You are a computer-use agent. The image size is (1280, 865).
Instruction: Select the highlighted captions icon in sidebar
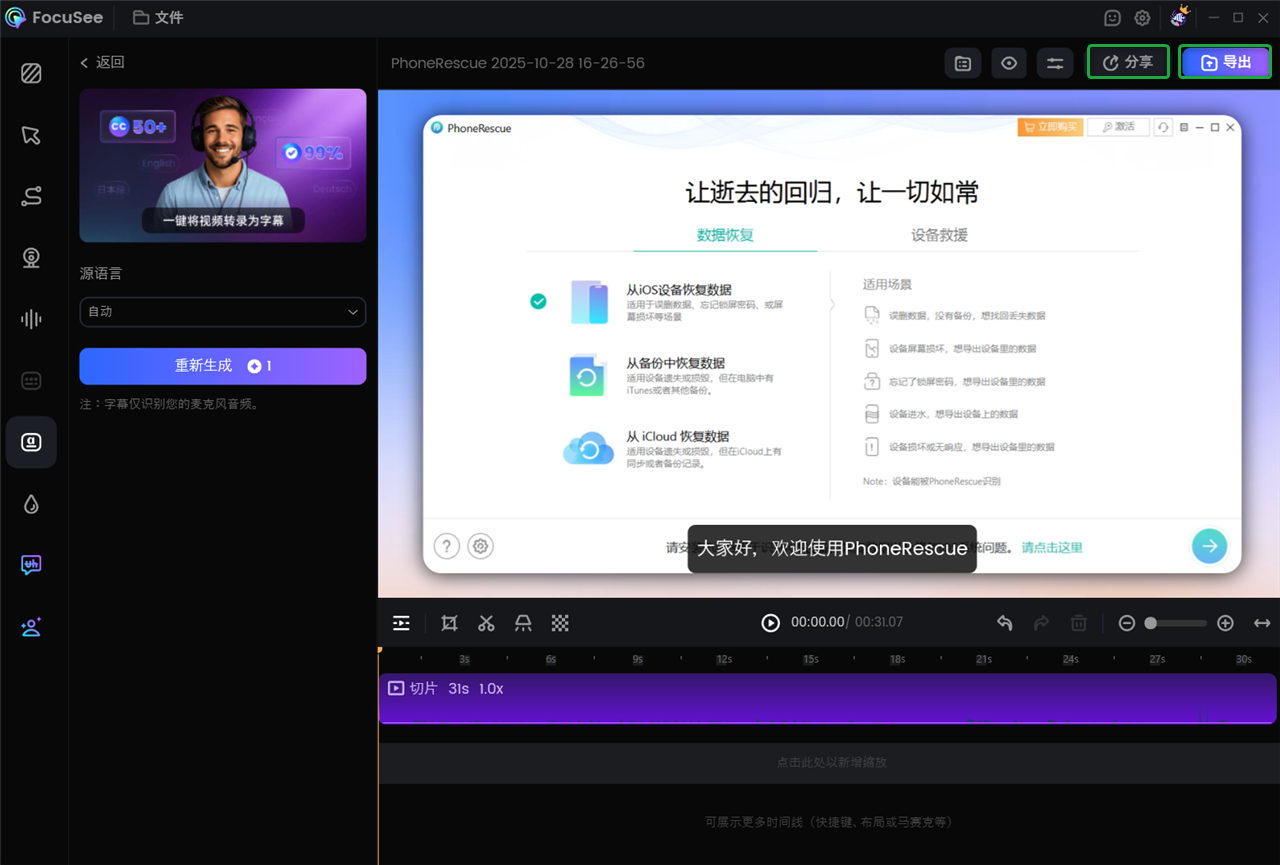(31, 442)
